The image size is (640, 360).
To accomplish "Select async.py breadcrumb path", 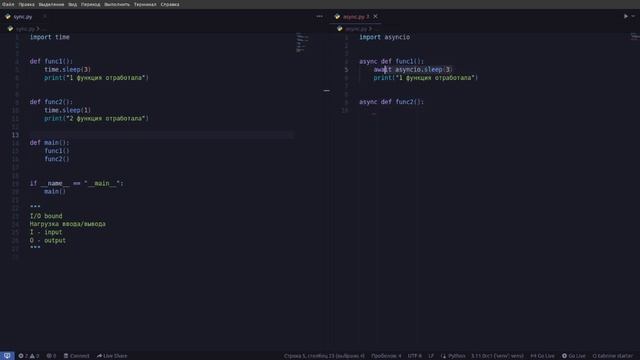I will pyautogui.click(x=356, y=29).
